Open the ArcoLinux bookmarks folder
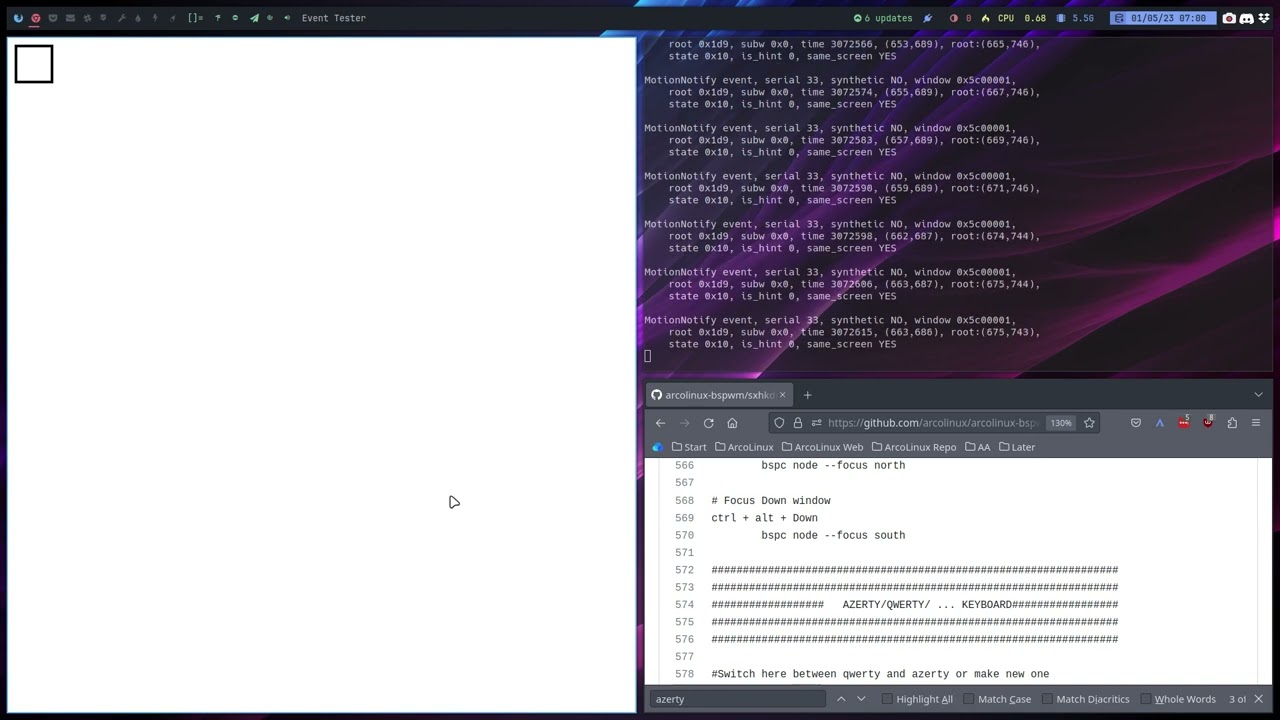The height and width of the screenshot is (720, 1280). point(744,447)
